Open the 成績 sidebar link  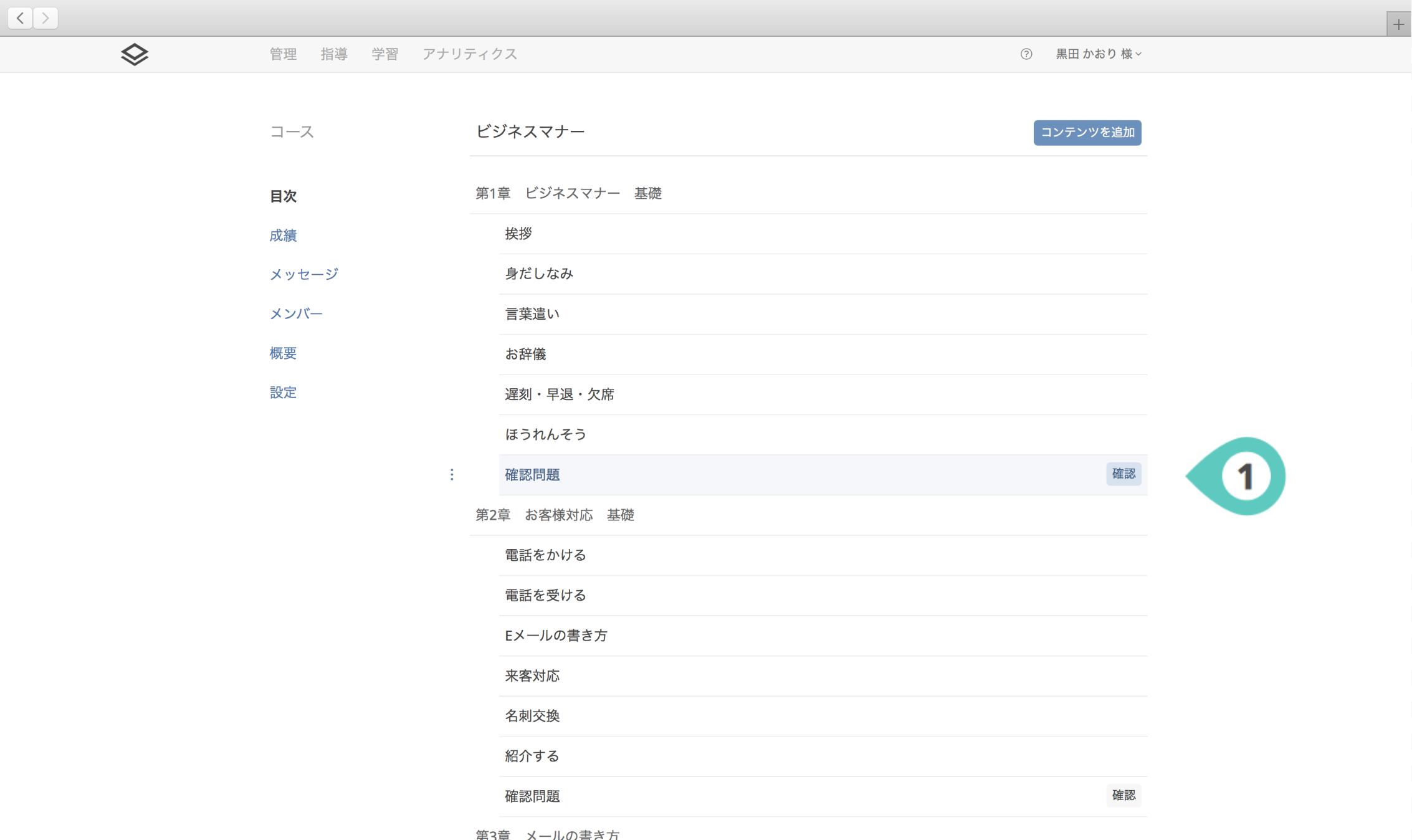pyautogui.click(x=283, y=236)
